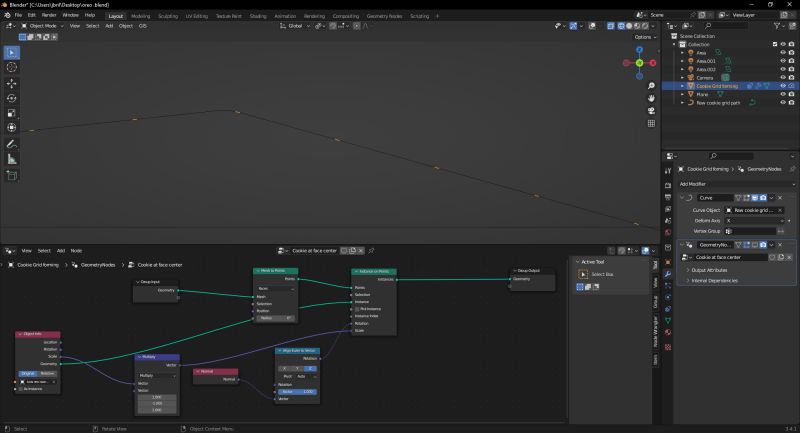Open Multiply operation dropdown on Multiply node
This screenshot has width=800, height=433.
click(x=157, y=375)
